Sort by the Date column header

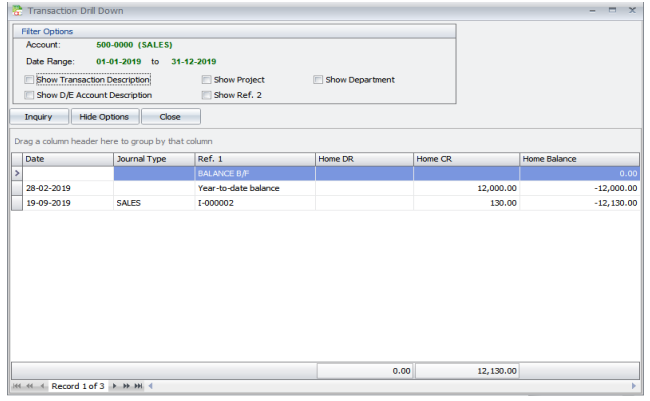(x=68, y=159)
